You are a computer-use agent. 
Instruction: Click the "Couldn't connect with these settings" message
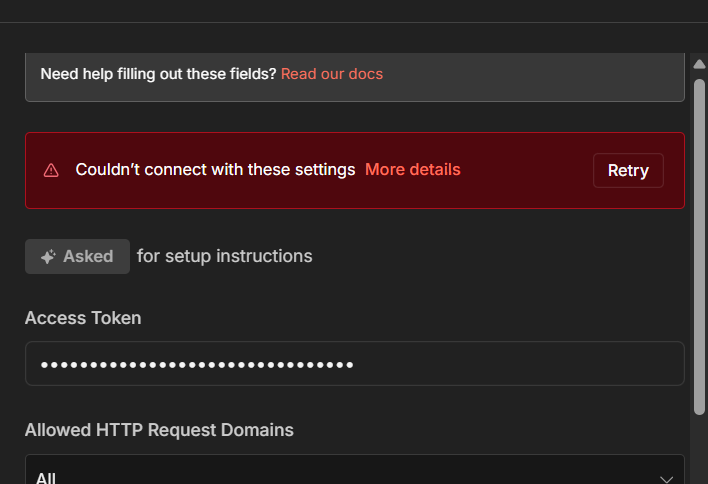(x=215, y=170)
